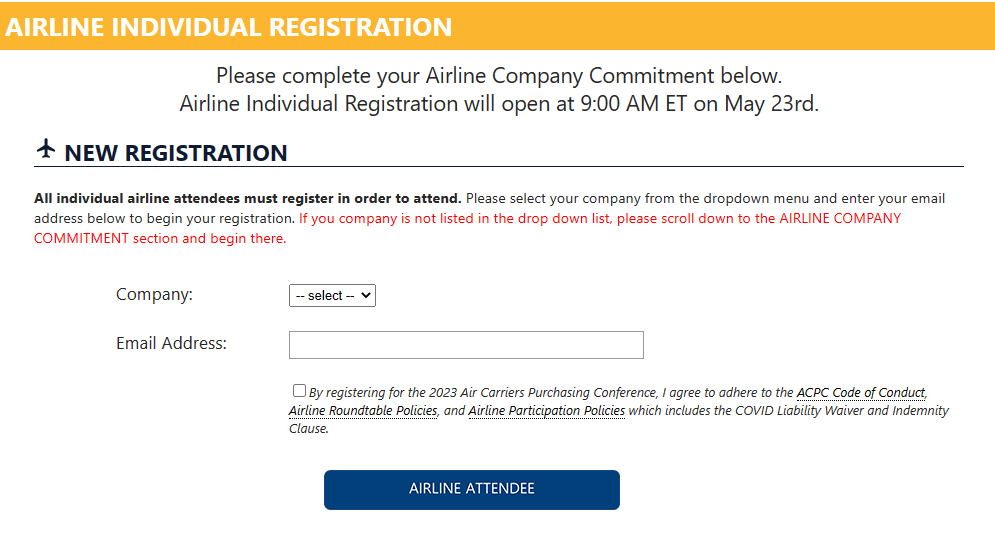995x534 pixels.
Task: Click the chevron arrow in Company dropdown
Action: [x=366, y=296]
